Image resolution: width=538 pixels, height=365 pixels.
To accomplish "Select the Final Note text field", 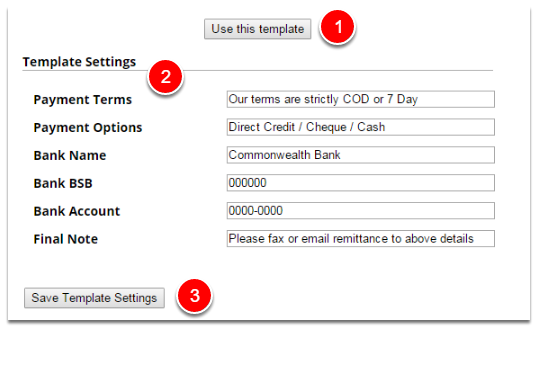I will [361, 238].
